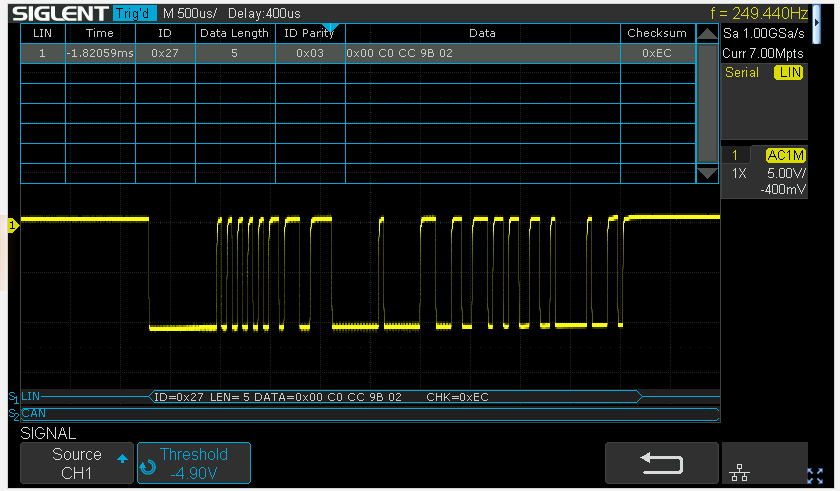Click the 5.00V/ vertical scale value
840x491 pixels.
coord(786,173)
